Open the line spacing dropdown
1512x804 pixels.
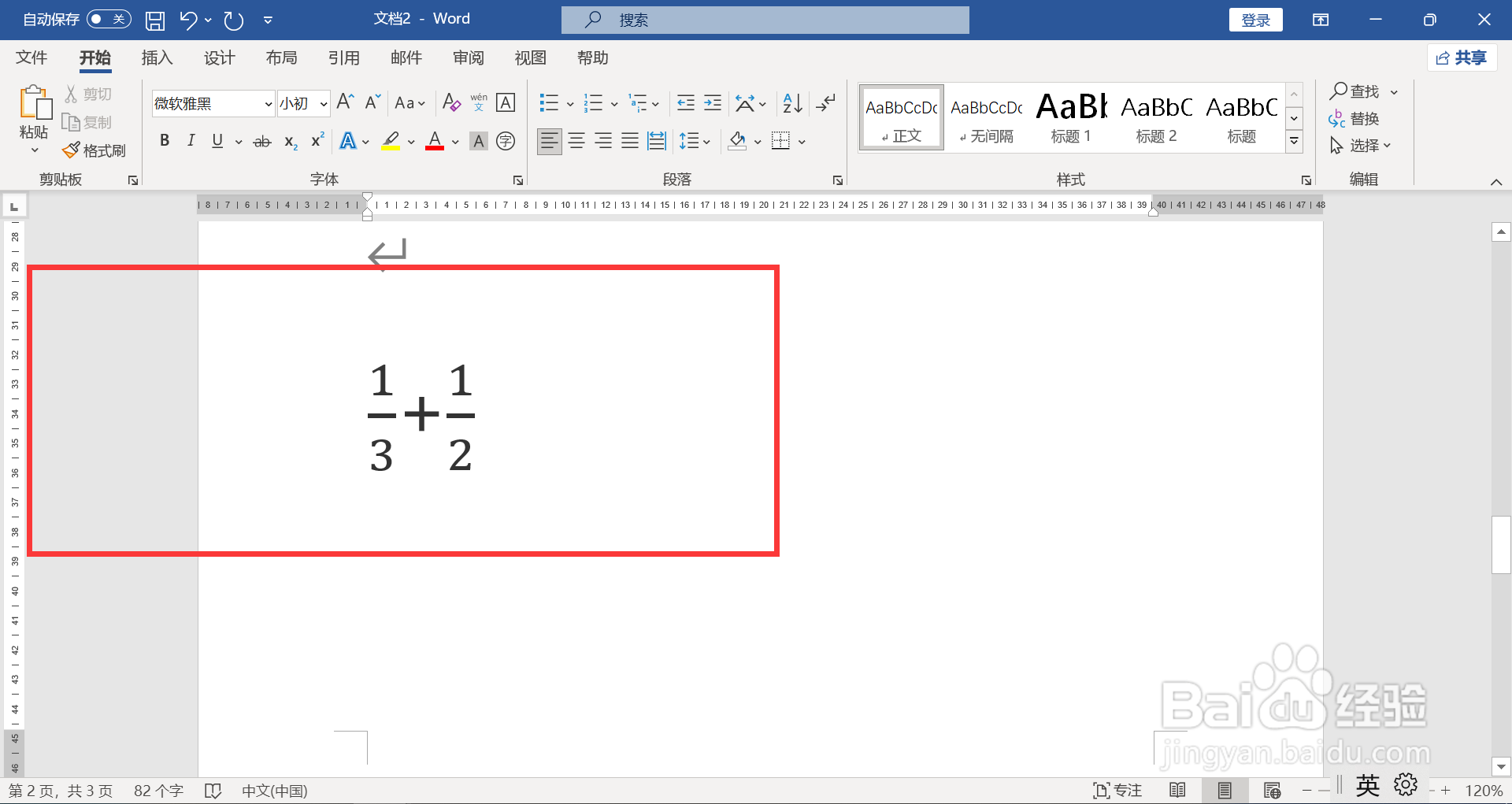pos(695,141)
